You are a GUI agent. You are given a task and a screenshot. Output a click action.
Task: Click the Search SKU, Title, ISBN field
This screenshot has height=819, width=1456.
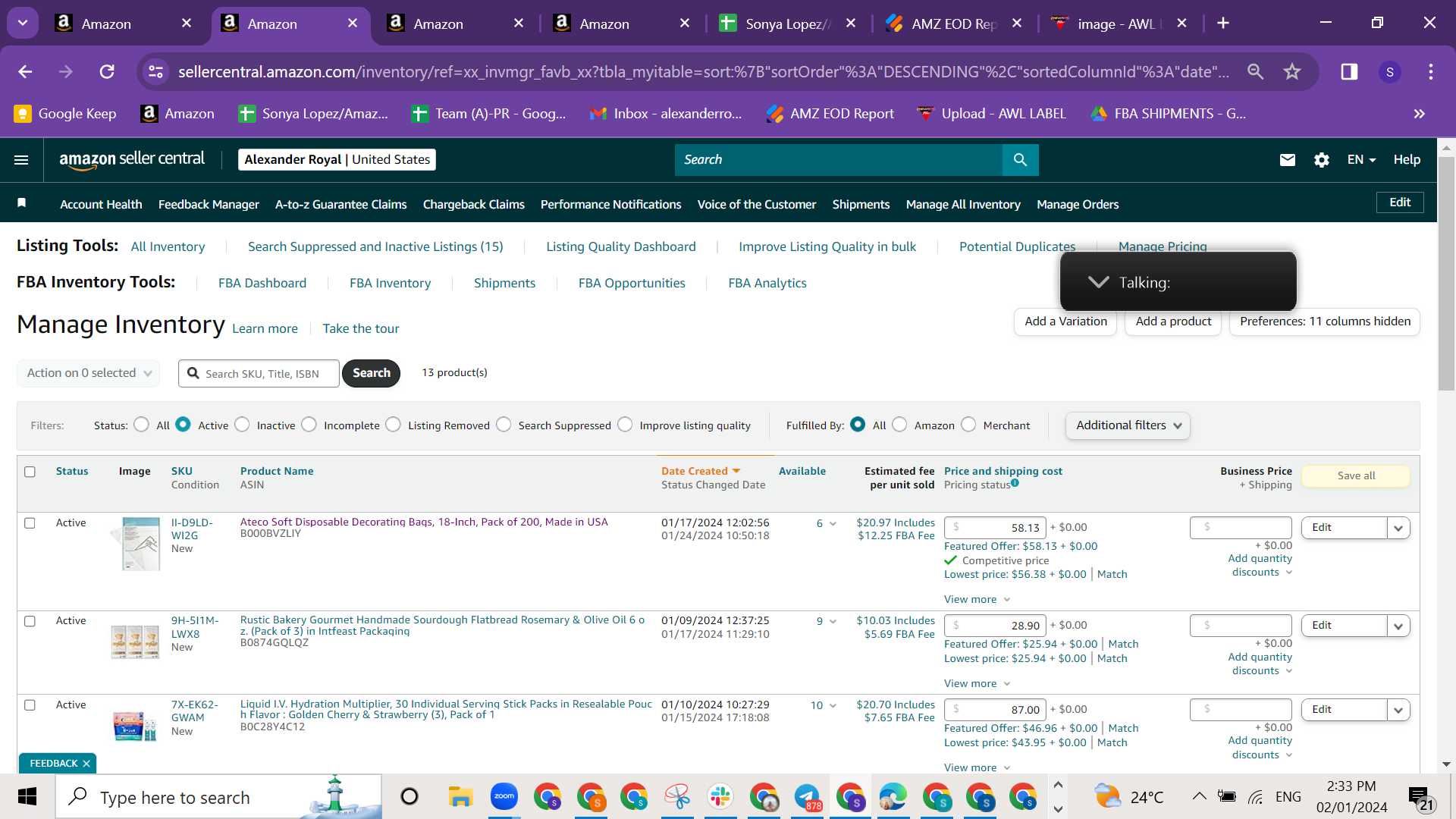(259, 374)
